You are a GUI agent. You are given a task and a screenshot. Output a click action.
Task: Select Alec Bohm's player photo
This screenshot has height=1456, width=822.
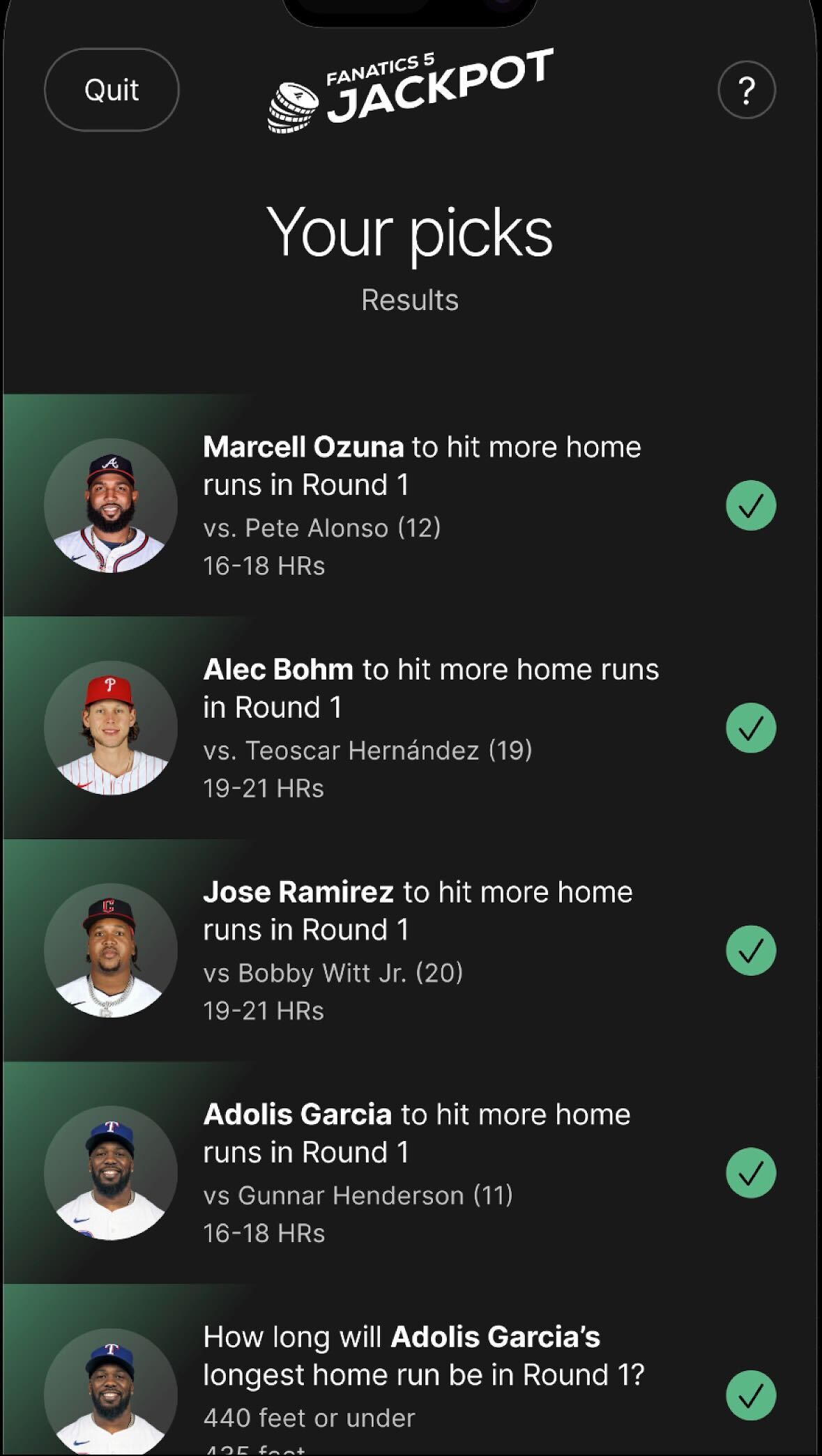(x=111, y=728)
